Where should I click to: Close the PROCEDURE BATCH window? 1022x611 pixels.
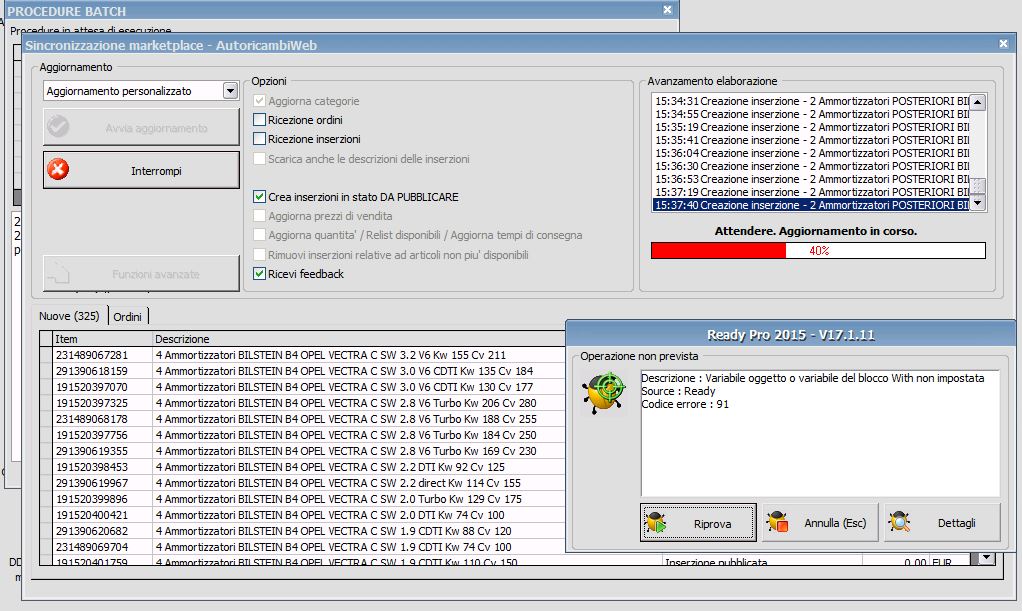tap(667, 10)
